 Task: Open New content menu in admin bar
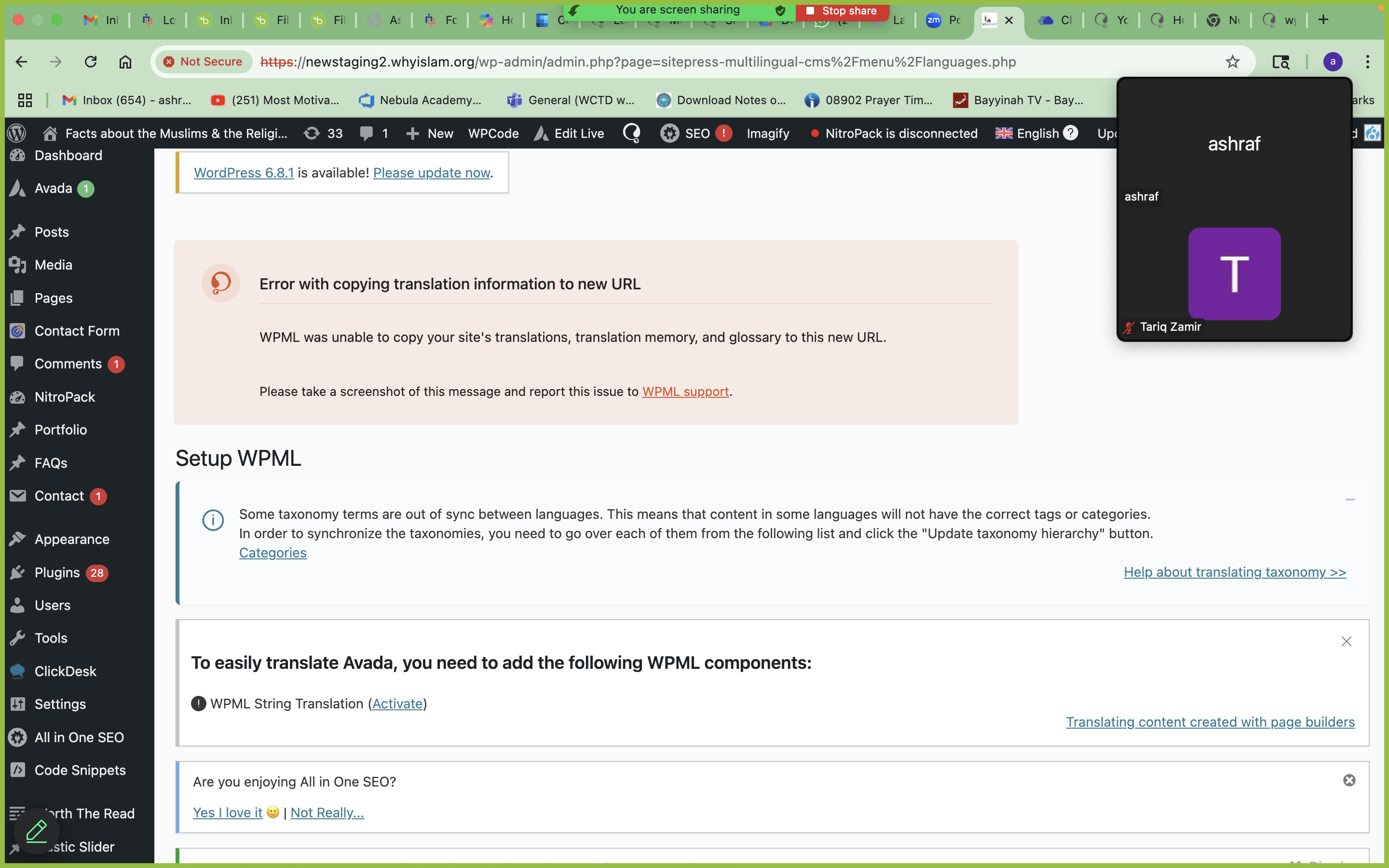[x=429, y=133]
